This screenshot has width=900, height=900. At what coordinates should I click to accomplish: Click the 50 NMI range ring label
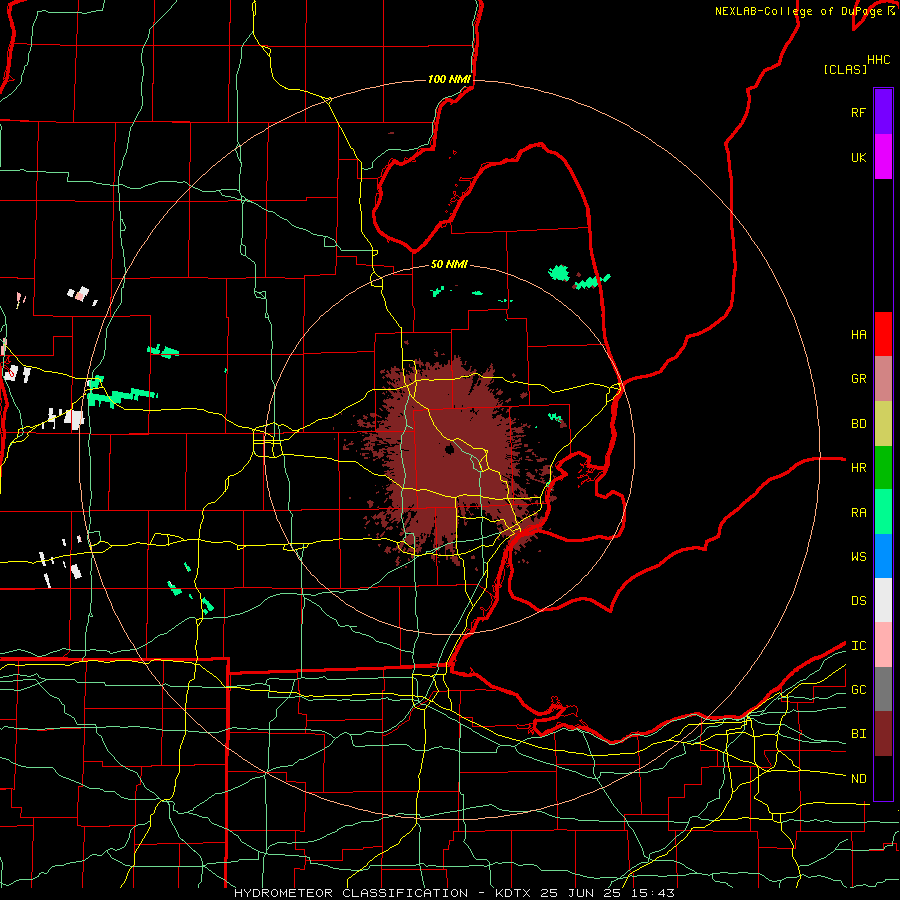click(449, 264)
